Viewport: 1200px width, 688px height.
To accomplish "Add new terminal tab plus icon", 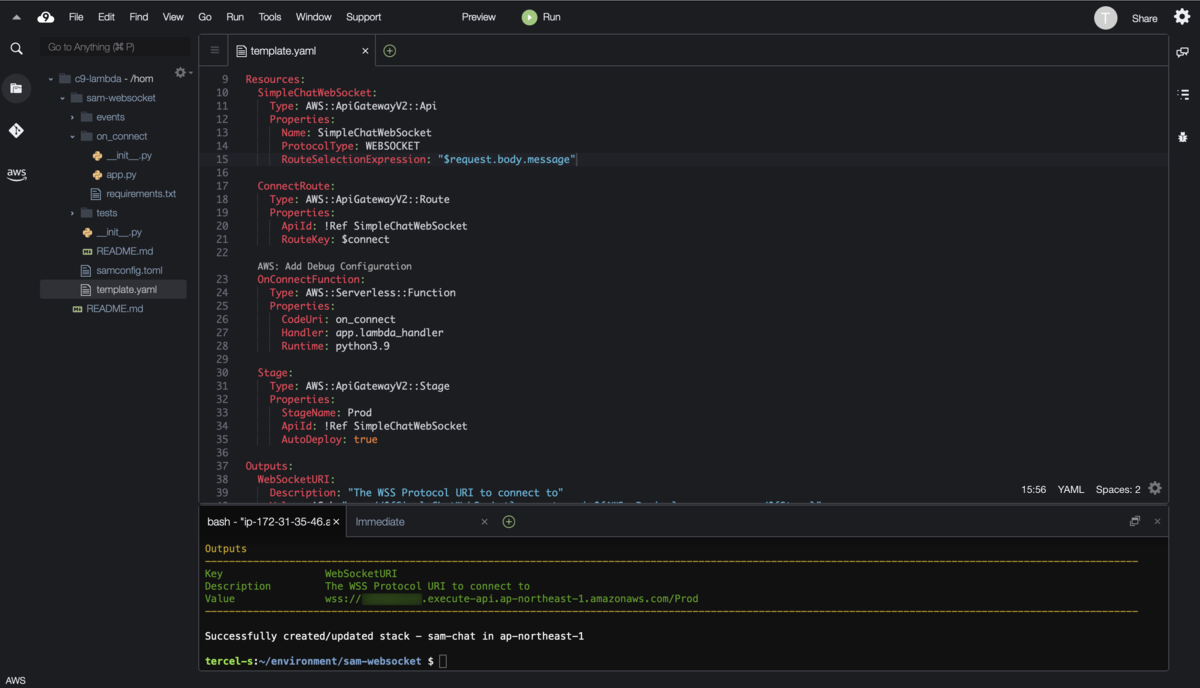I will pos(509,522).
